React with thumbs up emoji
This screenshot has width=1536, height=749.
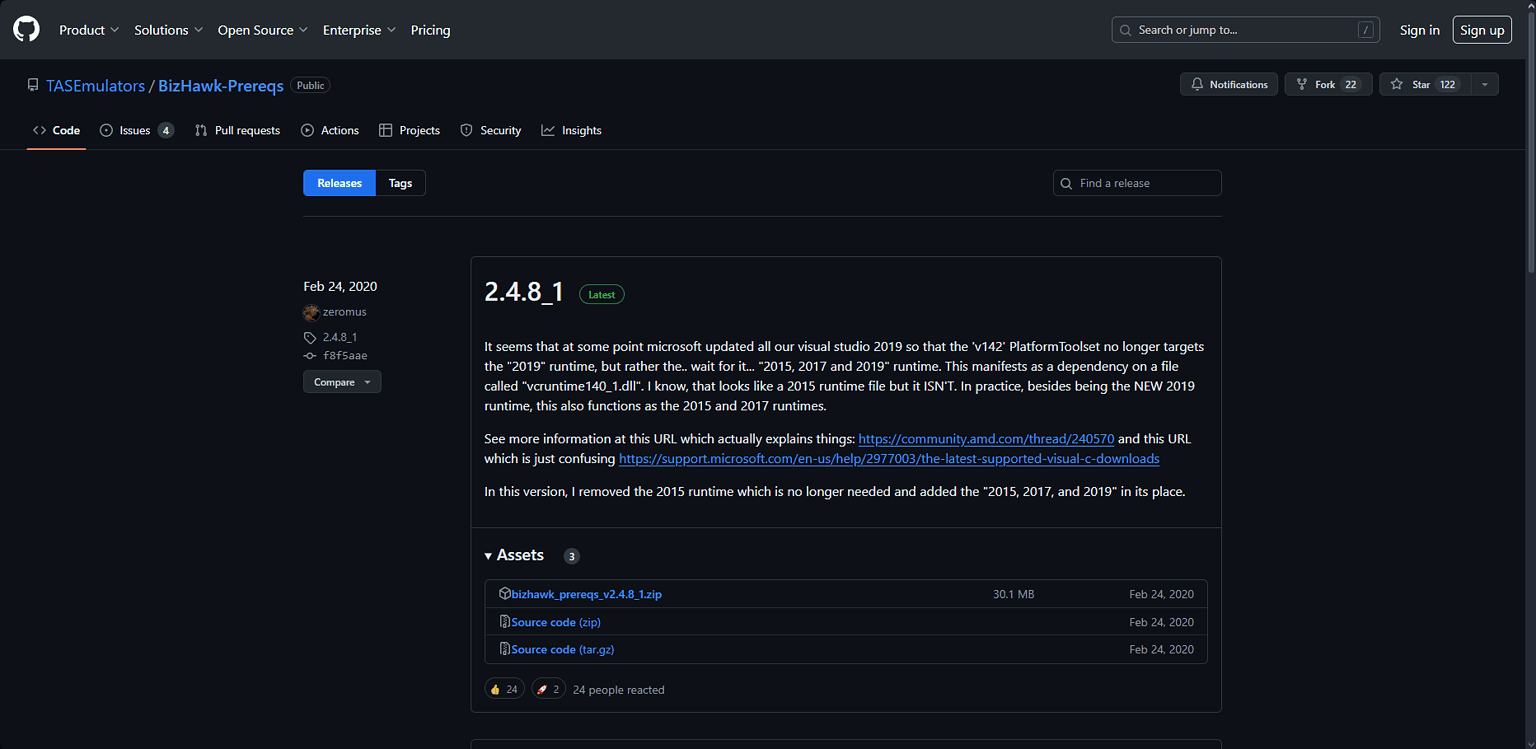pyautogui.click(x=504, y=689)
